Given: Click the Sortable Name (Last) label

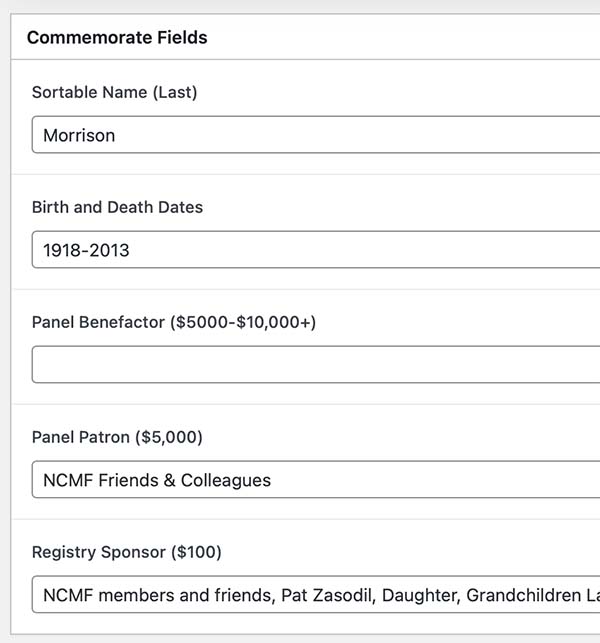Looking at the screenshot, I should pyautogui.click(x=114, y=93).
